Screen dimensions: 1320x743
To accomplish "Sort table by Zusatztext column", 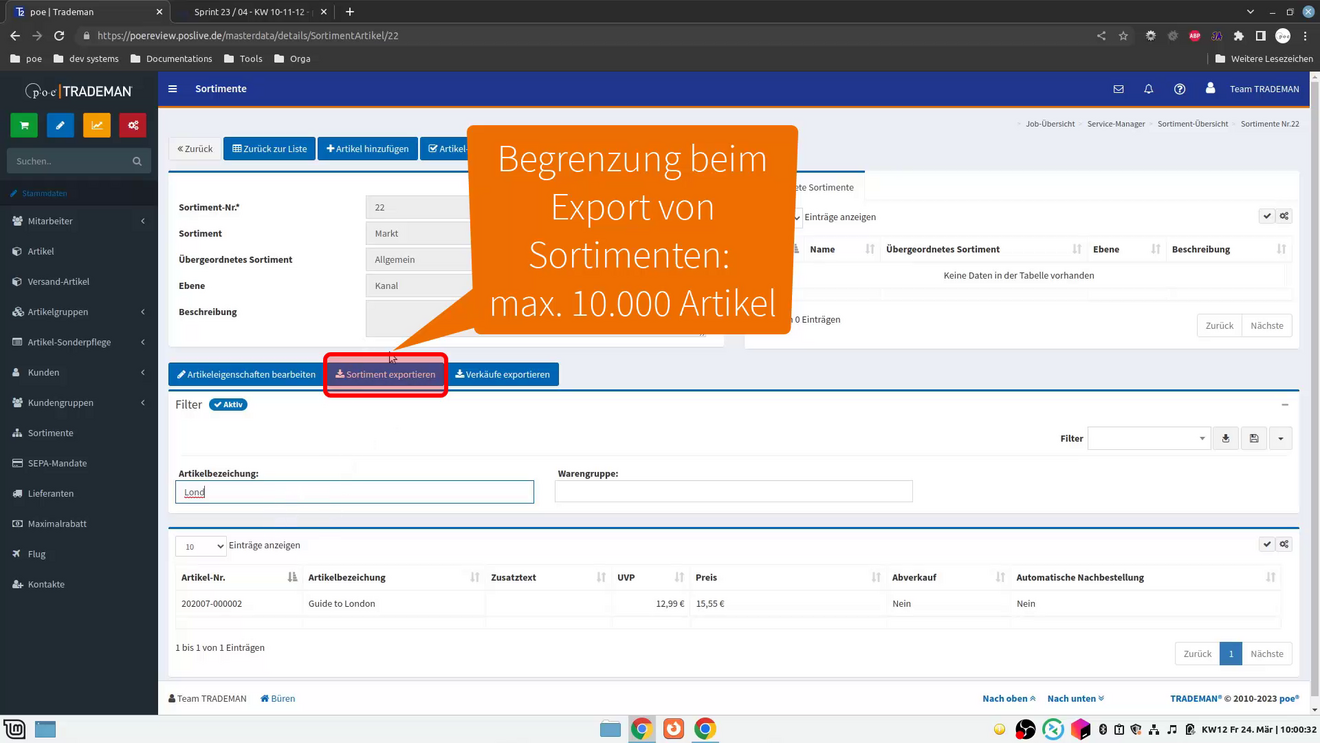I will point(548,577).
